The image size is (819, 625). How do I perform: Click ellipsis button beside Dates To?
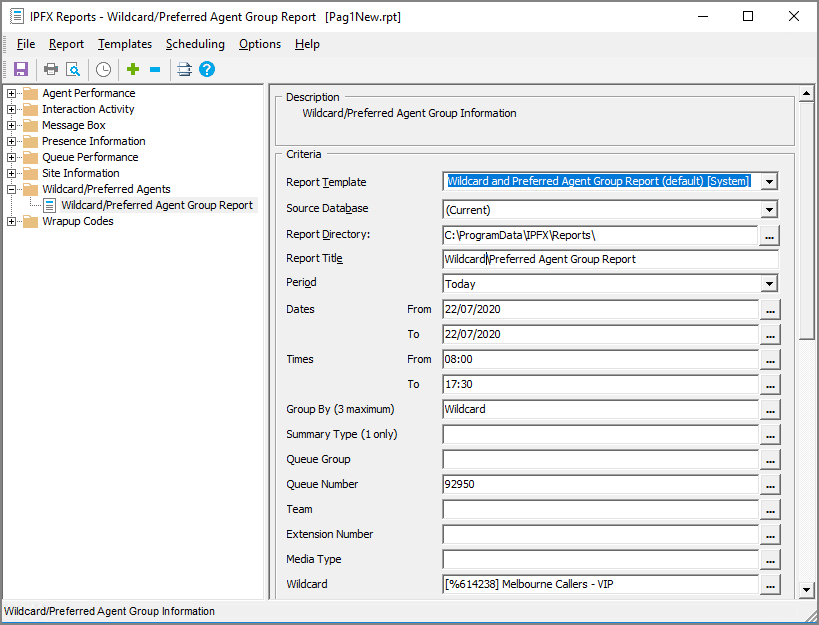tap(770, 335)
